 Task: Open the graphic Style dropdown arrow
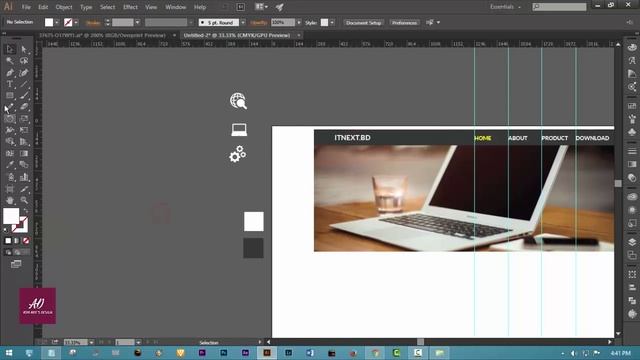click(332, 22)
